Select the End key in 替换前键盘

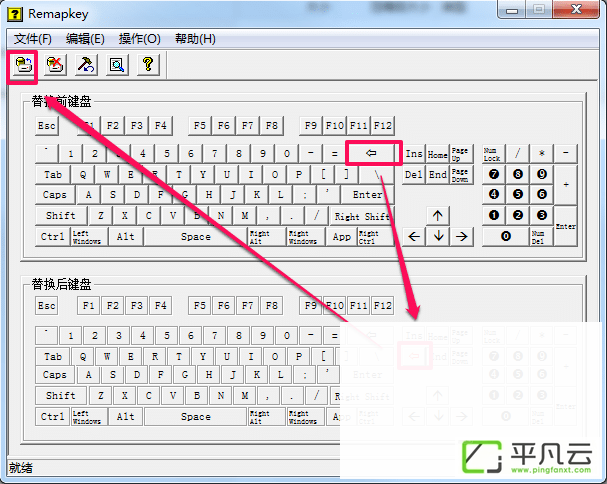[x=438, y=175]
